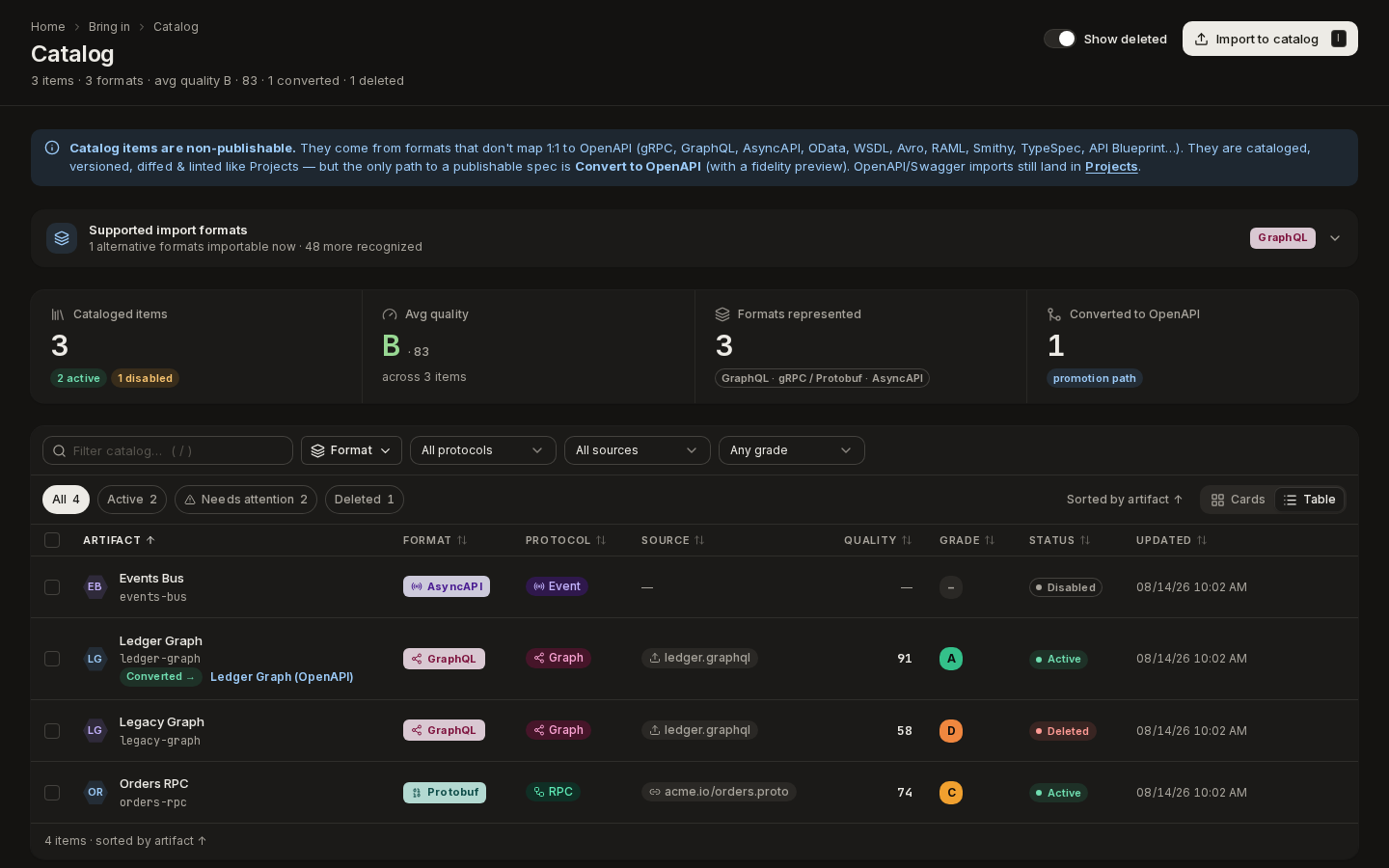Click the layers icon beside Supported import formats
Screen dimensions: 1389x868
62,238
